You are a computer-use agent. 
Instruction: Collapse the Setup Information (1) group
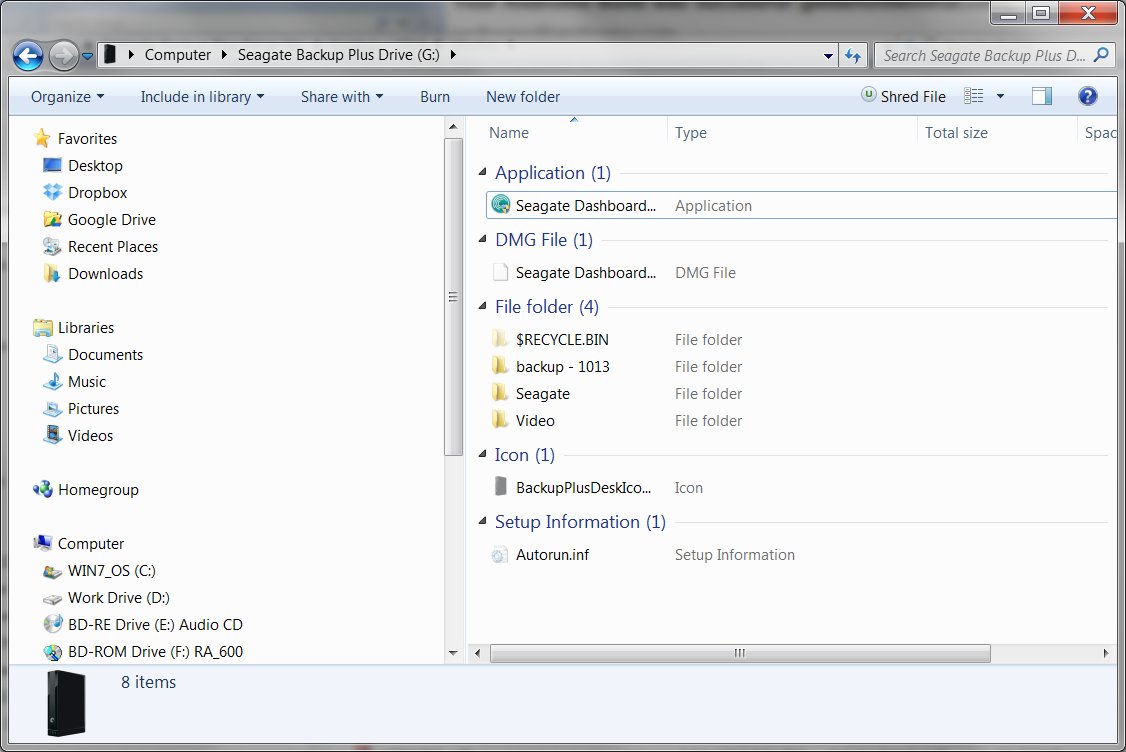(483, 521)
